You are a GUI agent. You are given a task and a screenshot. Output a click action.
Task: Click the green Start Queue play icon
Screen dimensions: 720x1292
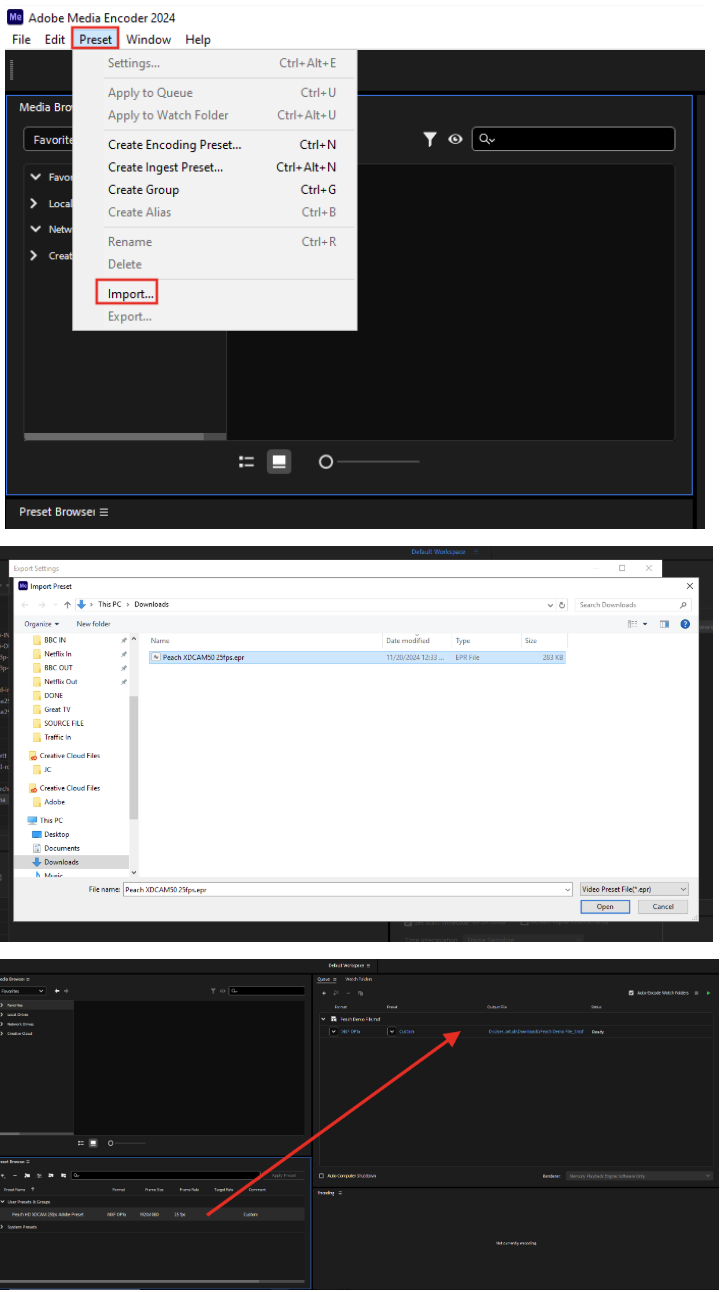click(x=709, y=993)
